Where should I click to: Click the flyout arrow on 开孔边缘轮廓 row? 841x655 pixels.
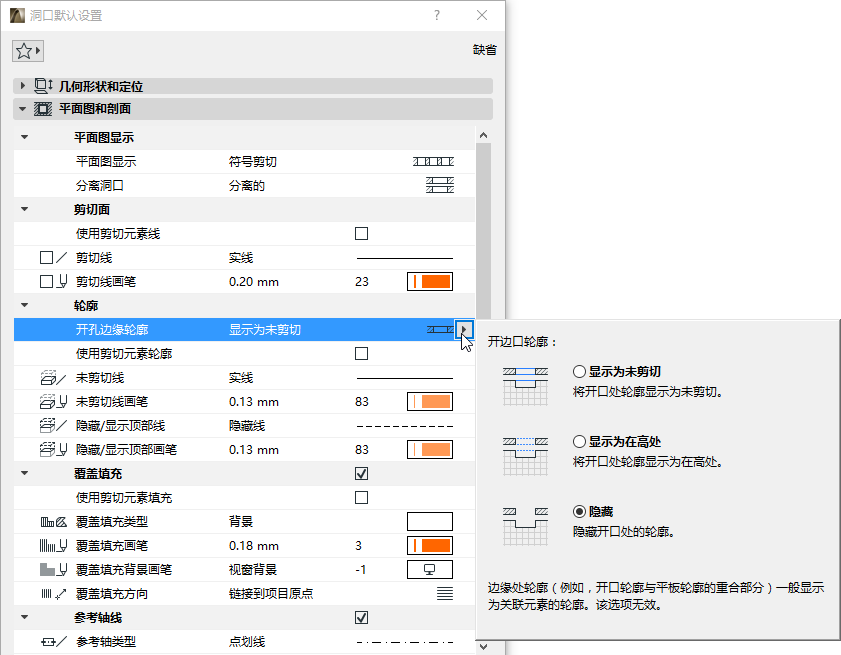464,329
